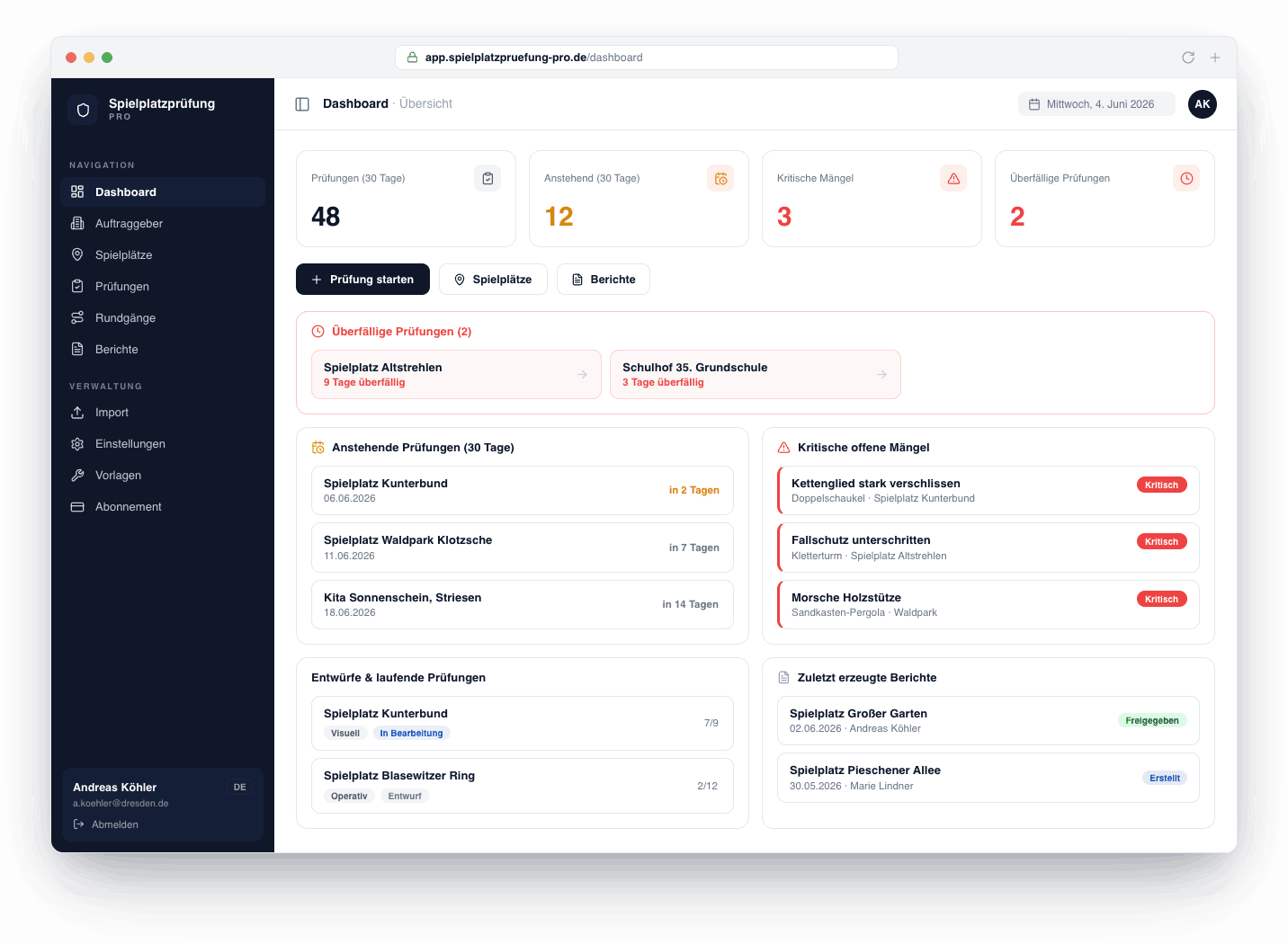The image size is (1288, 944).
Task: Click arrow on Spielplatz Altstrehlen overdue card
Action: click(x=583, y=374)
